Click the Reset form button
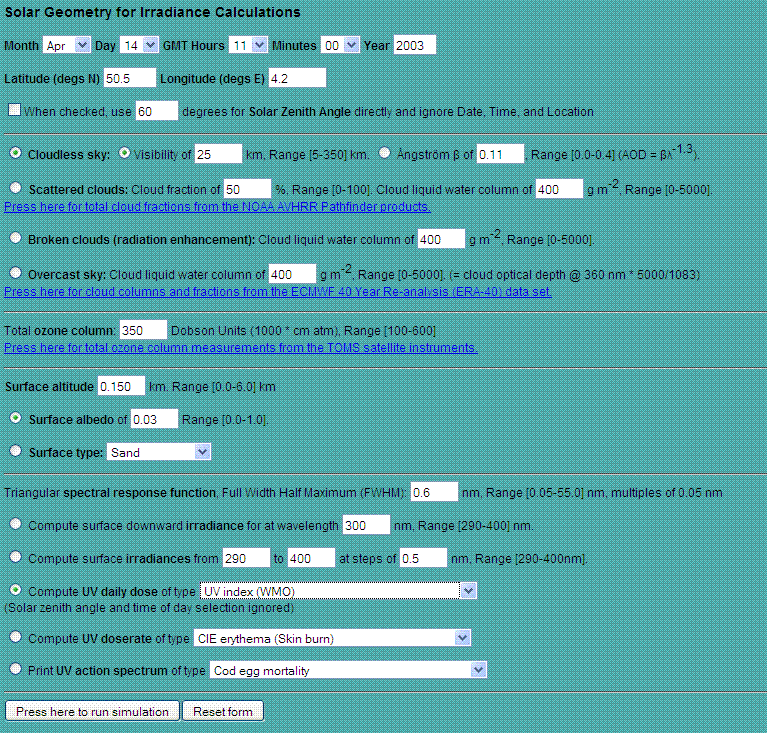Image resolution: width=767 pixels, height=733 pixels. 225,711
